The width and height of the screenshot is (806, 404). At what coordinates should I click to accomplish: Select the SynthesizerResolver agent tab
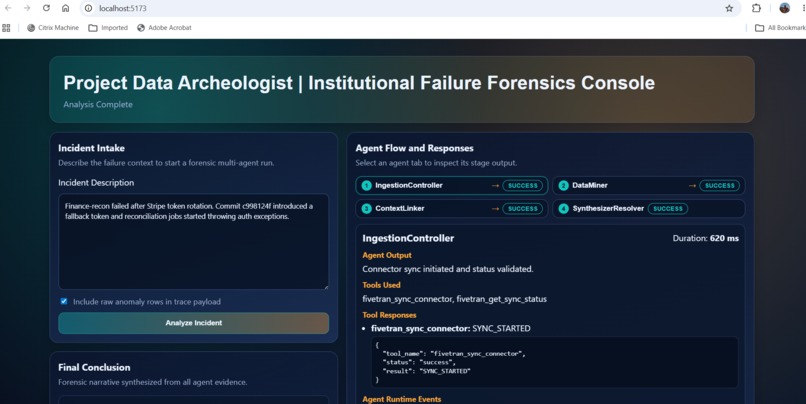649,209
